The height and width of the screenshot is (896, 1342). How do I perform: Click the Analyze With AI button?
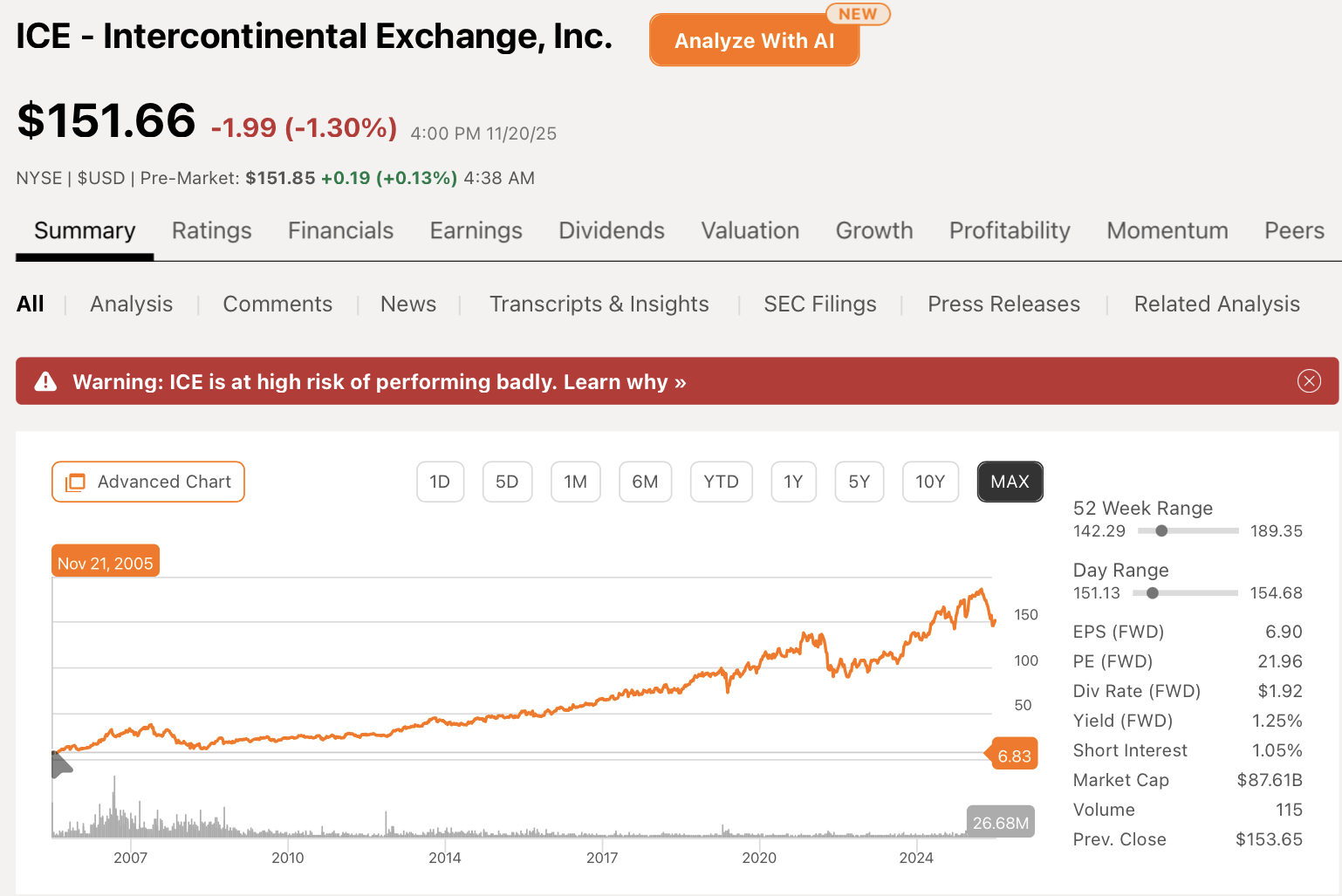pyautogui.click(x=754, y=40)
